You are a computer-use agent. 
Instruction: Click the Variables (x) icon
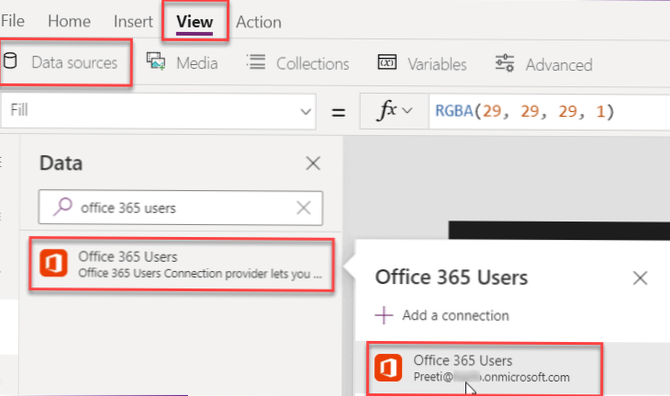(387, 62)
